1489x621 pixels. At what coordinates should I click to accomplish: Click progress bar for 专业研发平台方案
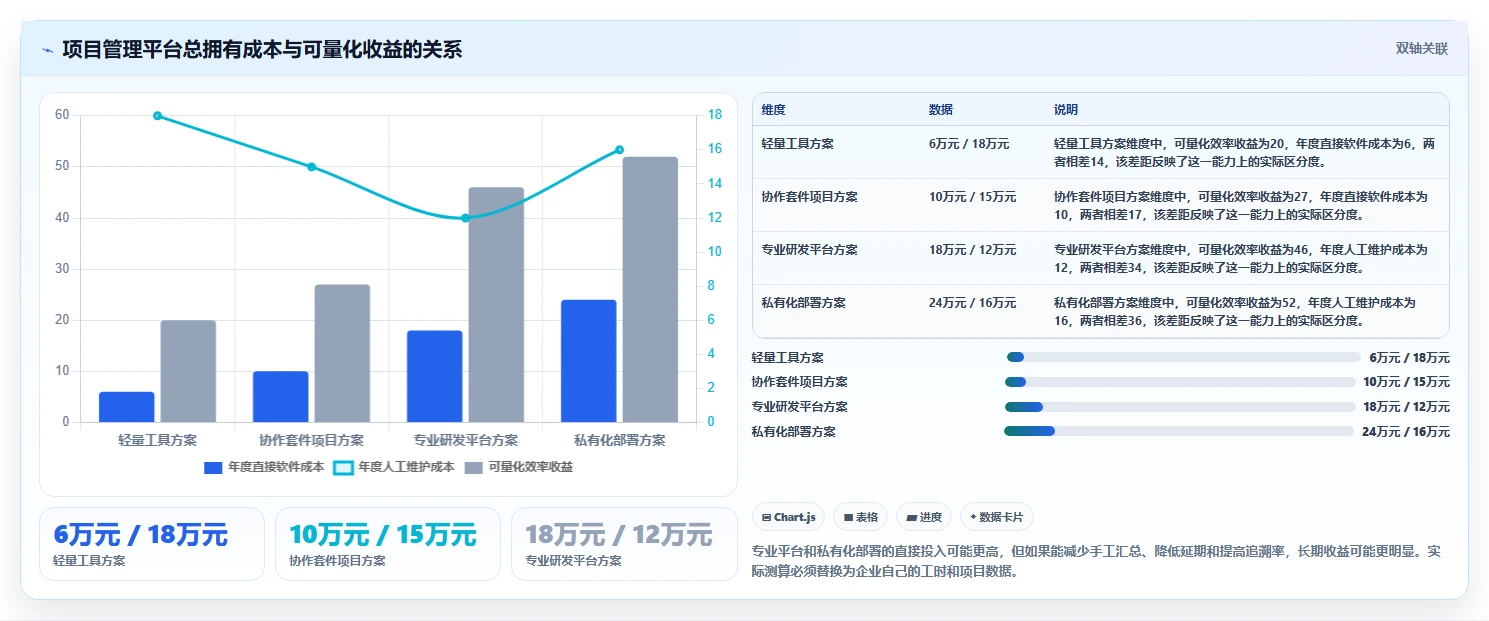pos(1181,407)
